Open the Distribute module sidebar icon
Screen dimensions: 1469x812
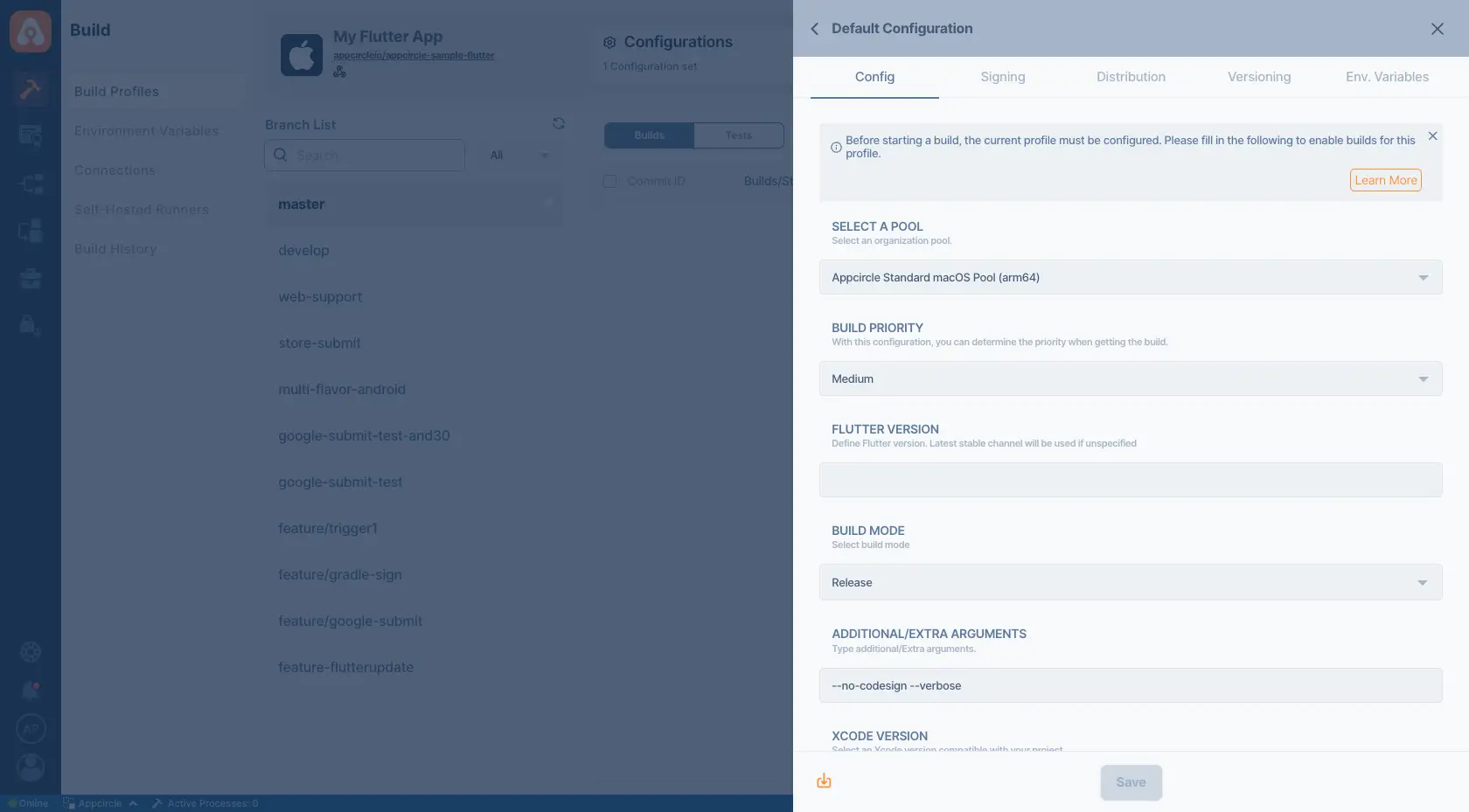pos(31,184)
